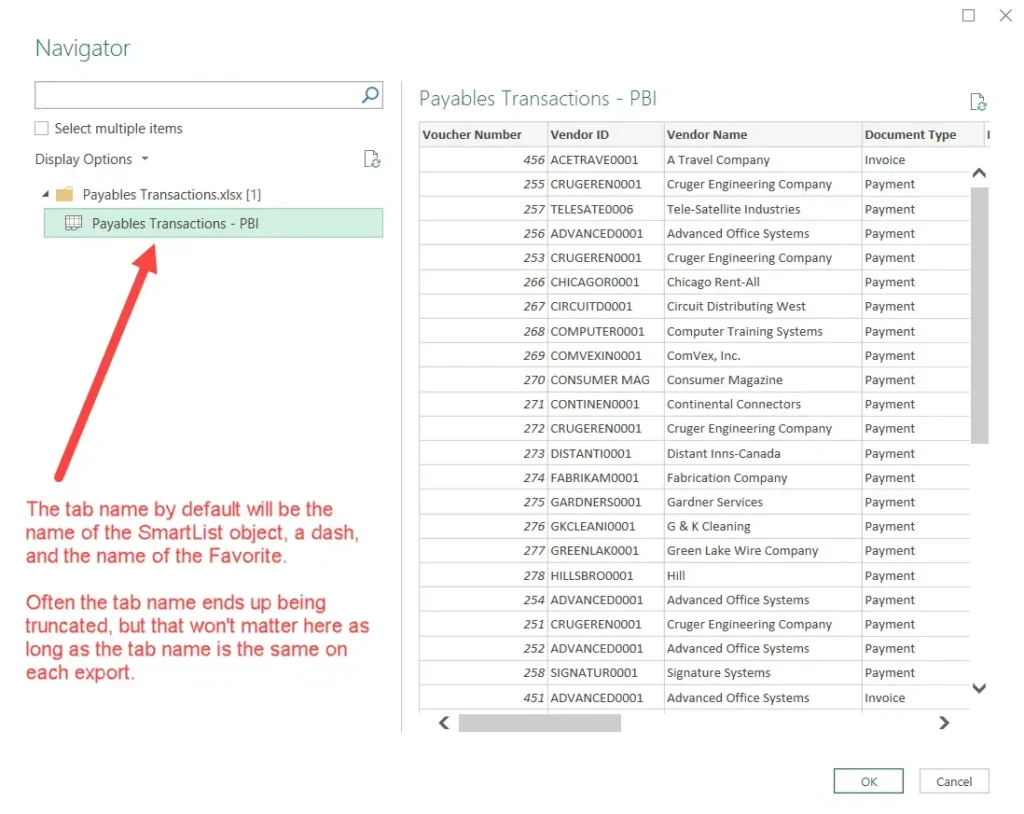Refresh the navigator source list icon
This screenshot has height=814, width=1024.
tap(372, 159)
